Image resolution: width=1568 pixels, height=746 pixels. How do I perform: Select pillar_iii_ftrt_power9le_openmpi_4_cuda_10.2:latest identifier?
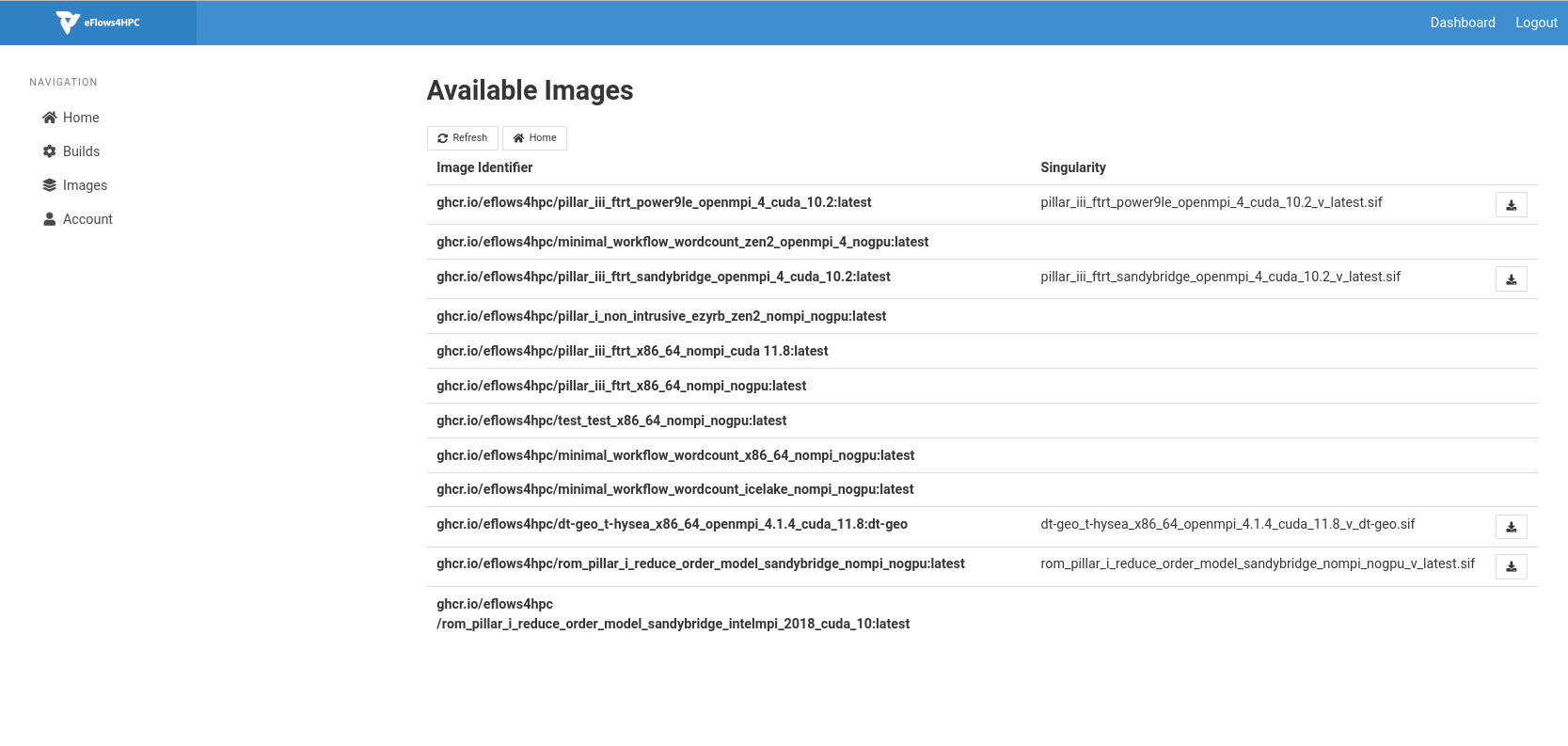click(x=654, y=202)
